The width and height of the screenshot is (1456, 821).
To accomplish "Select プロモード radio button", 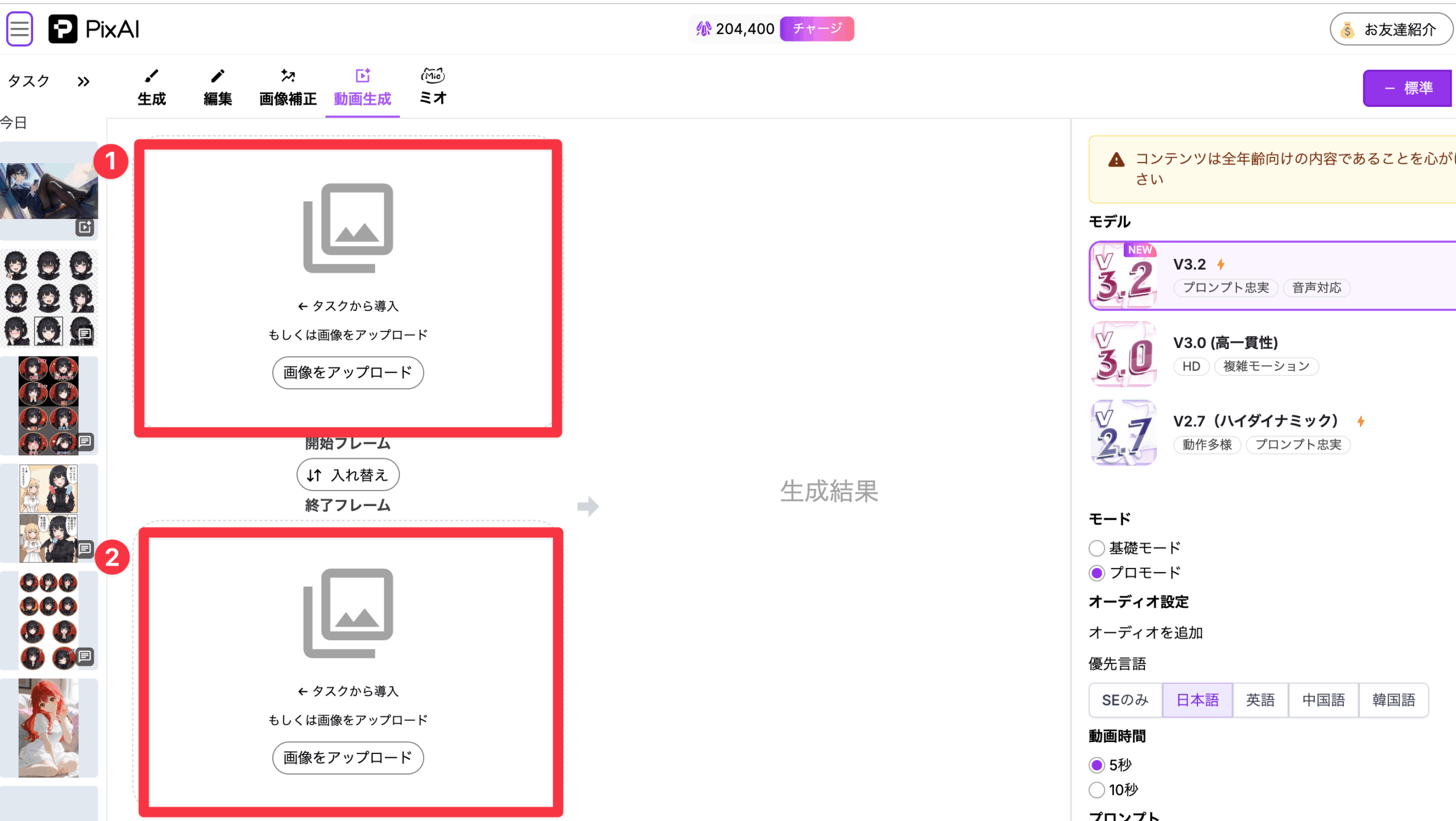I will (x=1097, y=573).
